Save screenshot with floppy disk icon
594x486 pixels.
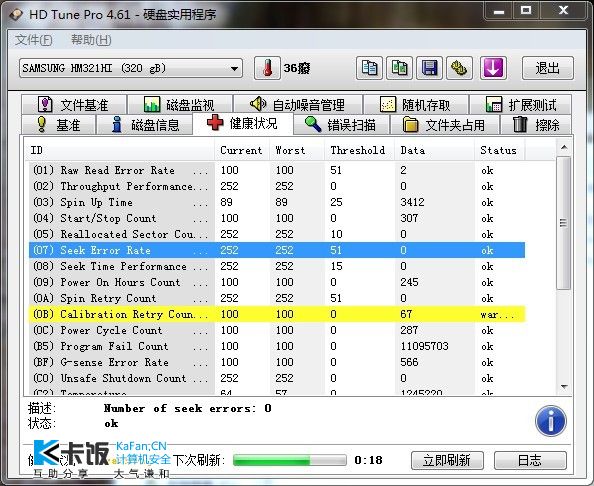pos(429,68)
